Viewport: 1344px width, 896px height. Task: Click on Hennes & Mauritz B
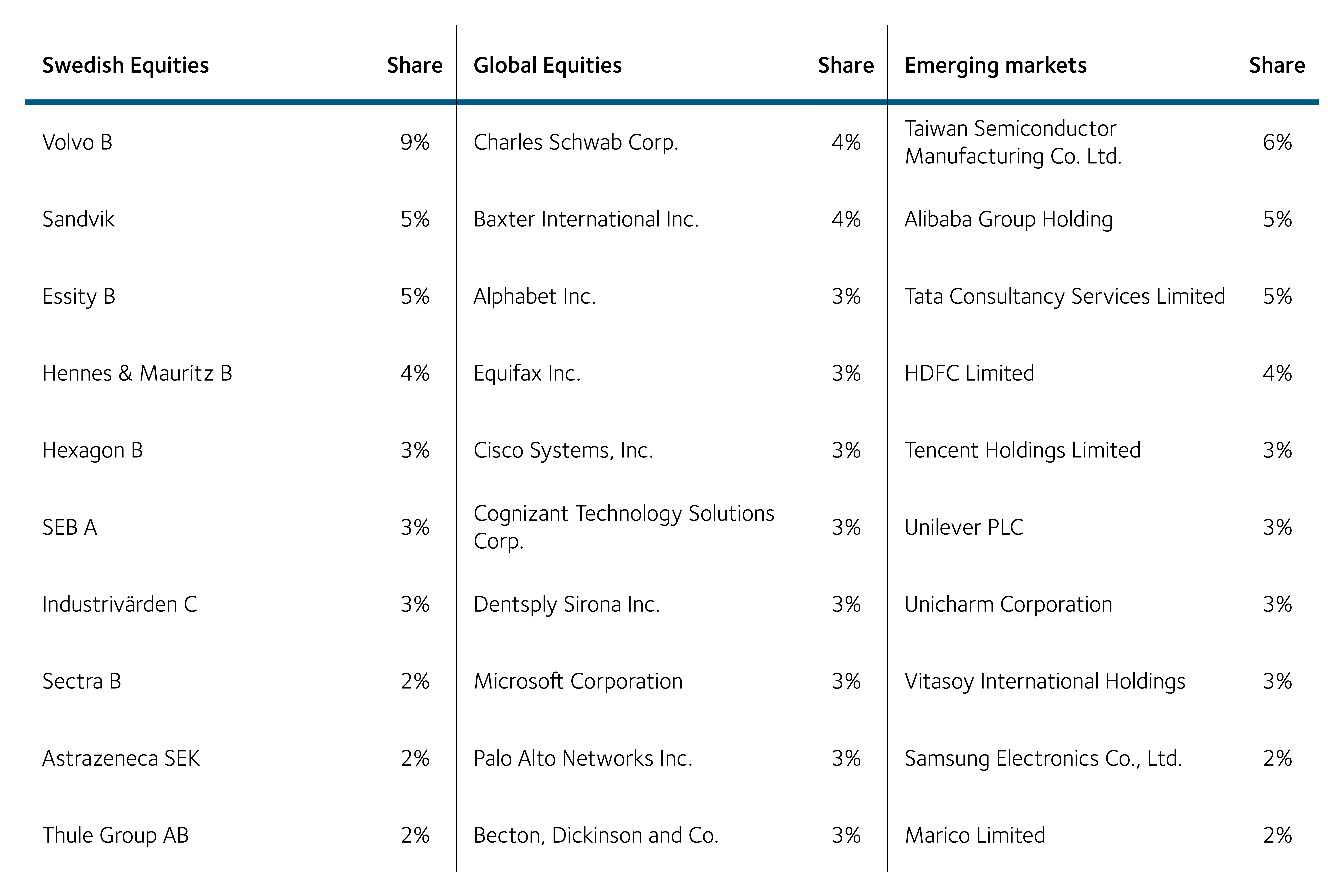point(137,373)
